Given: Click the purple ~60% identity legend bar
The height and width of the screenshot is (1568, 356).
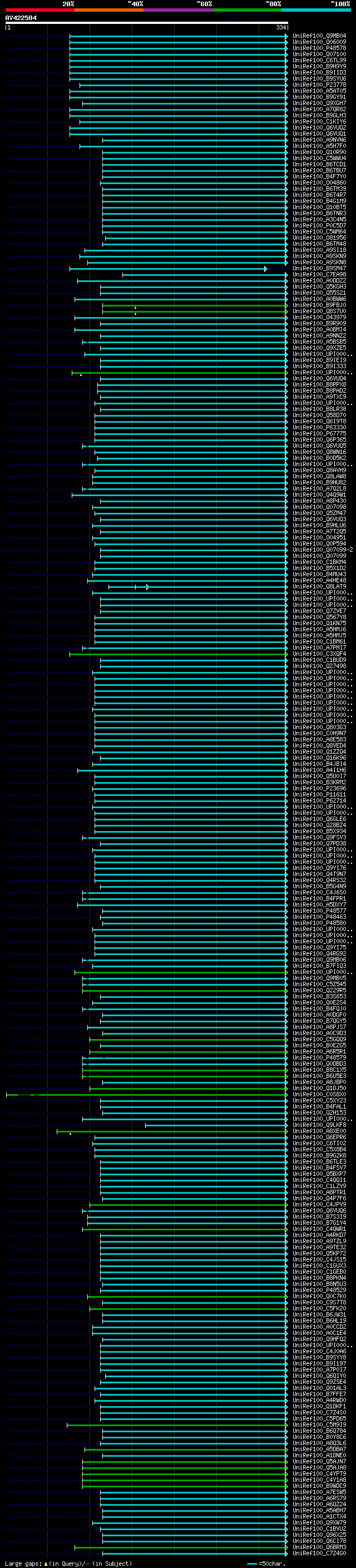Looking at the screenshot, I should point(177,10).
